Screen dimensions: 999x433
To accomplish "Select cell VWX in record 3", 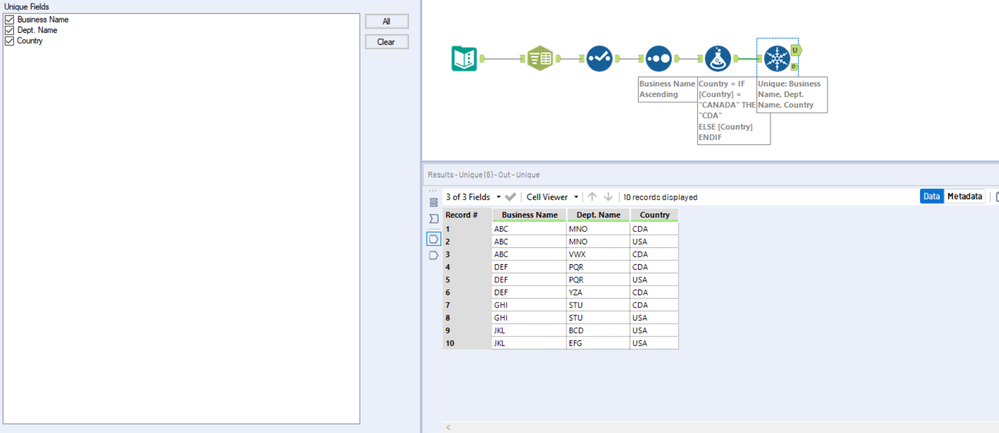I will point(598,253).
